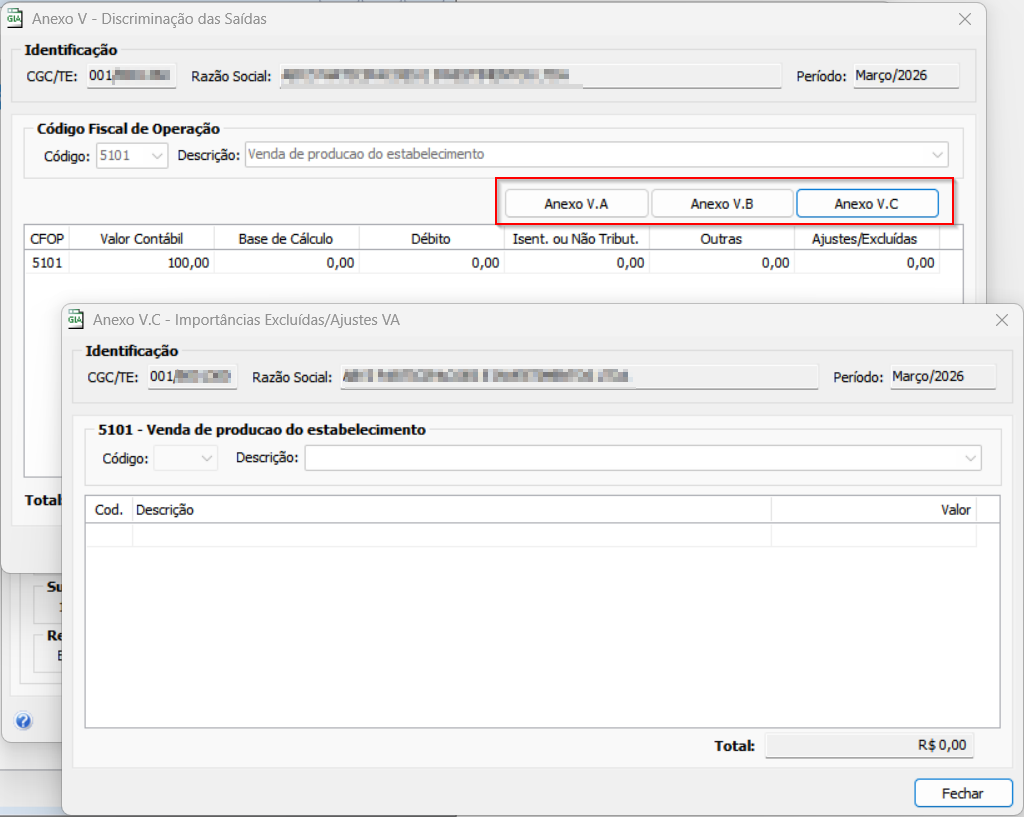Click the Valor Contábil column header
Image resolution: width=1024 pixels, height=817 pixels.
(142, 239)
